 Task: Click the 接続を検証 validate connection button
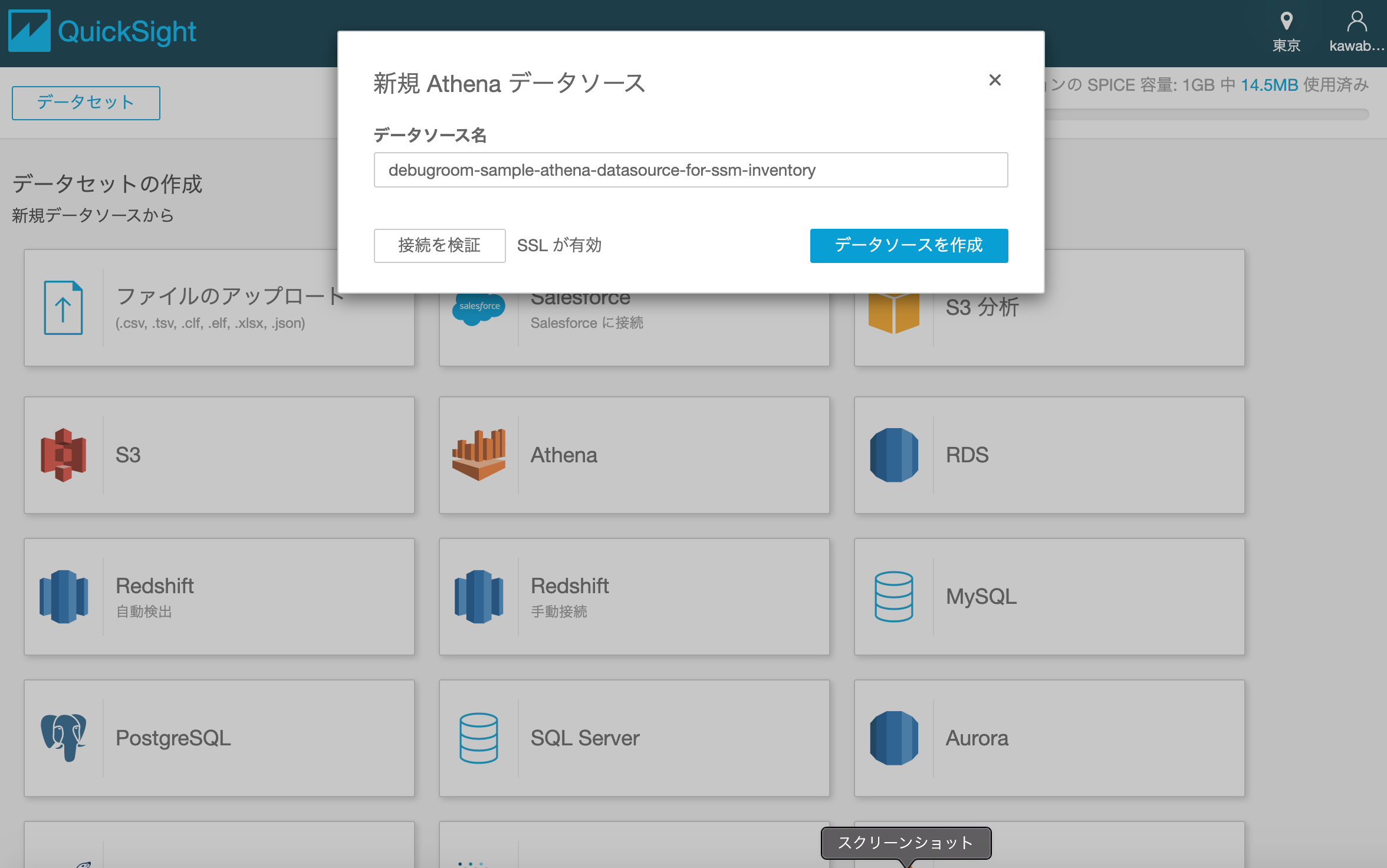439,245
